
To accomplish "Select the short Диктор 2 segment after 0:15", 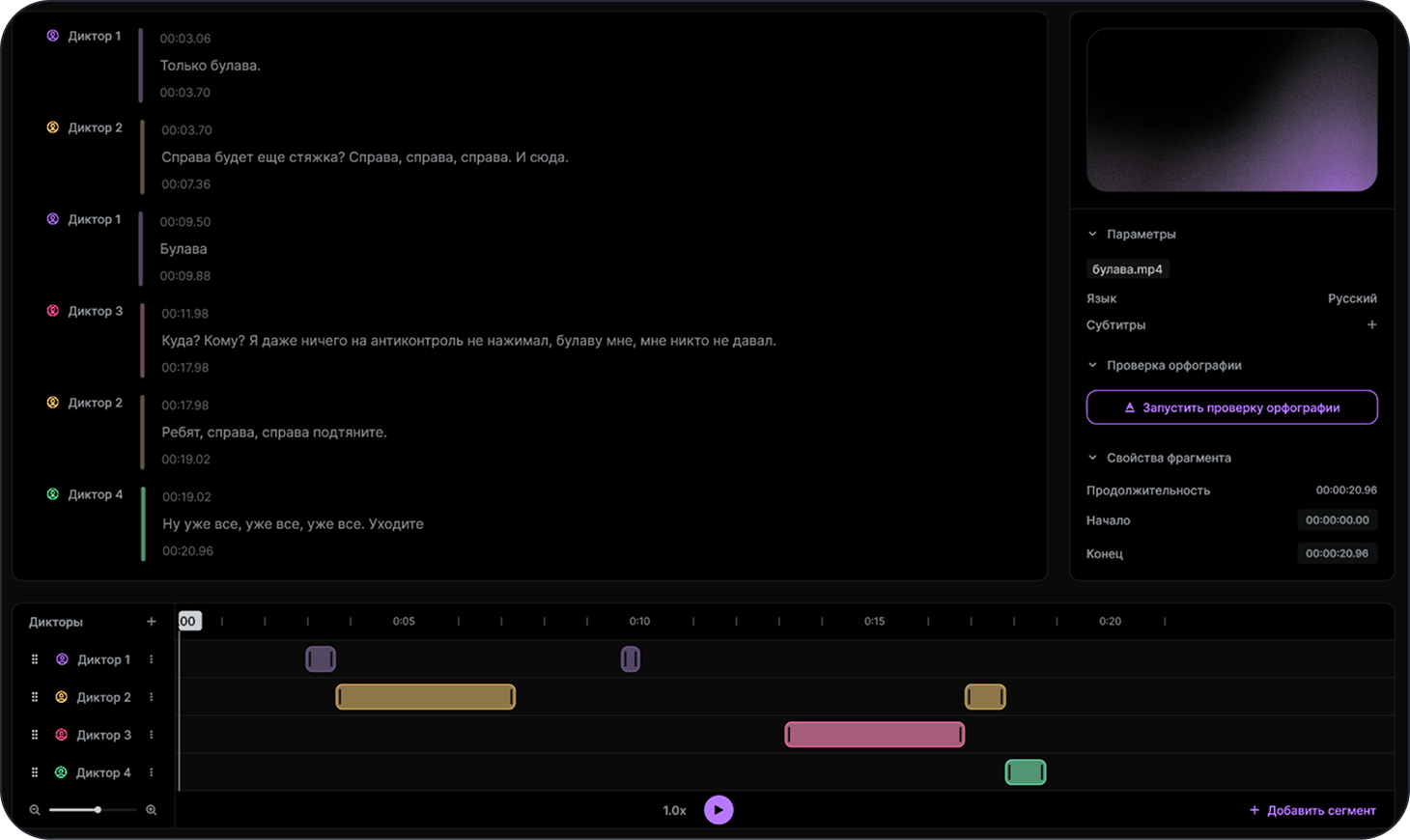I will click(x=985, y=697).
